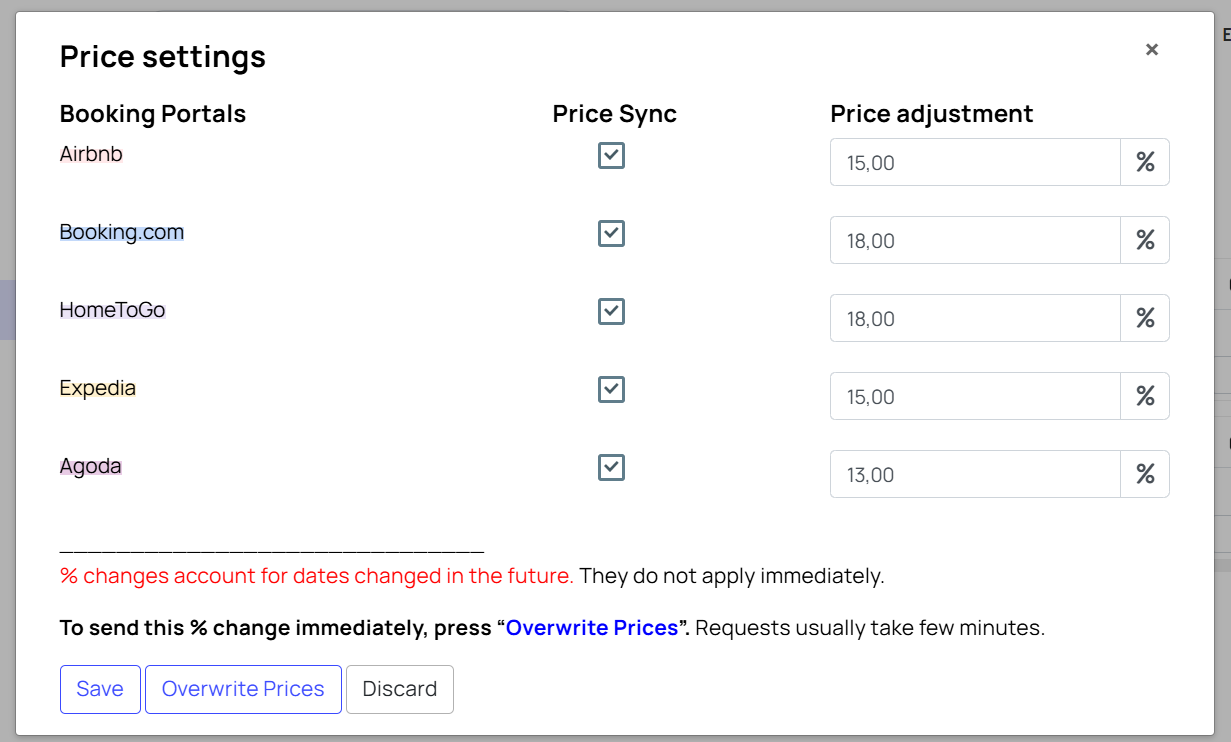Uncheck Agoda price sync checkbox
The width and height of the screenshot is (1231, 742).
tap(611, 467)
